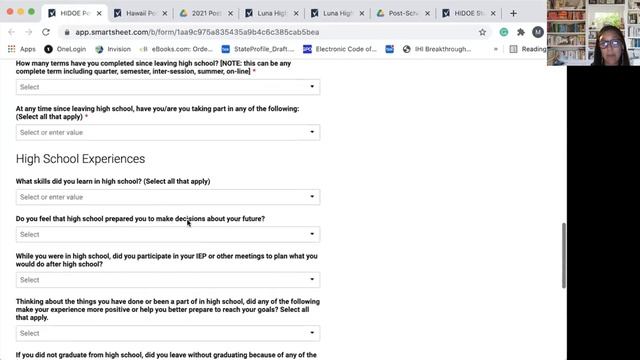Switch to the Hawaii Po tab
This screenshot has height=360, width=640.
click(x=140, y=13)
